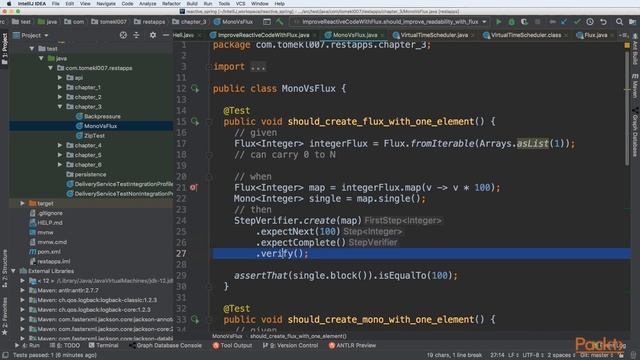Screen dimensions: 640x360
Task: Open Project panel settings gear
Action: point(153,36)
